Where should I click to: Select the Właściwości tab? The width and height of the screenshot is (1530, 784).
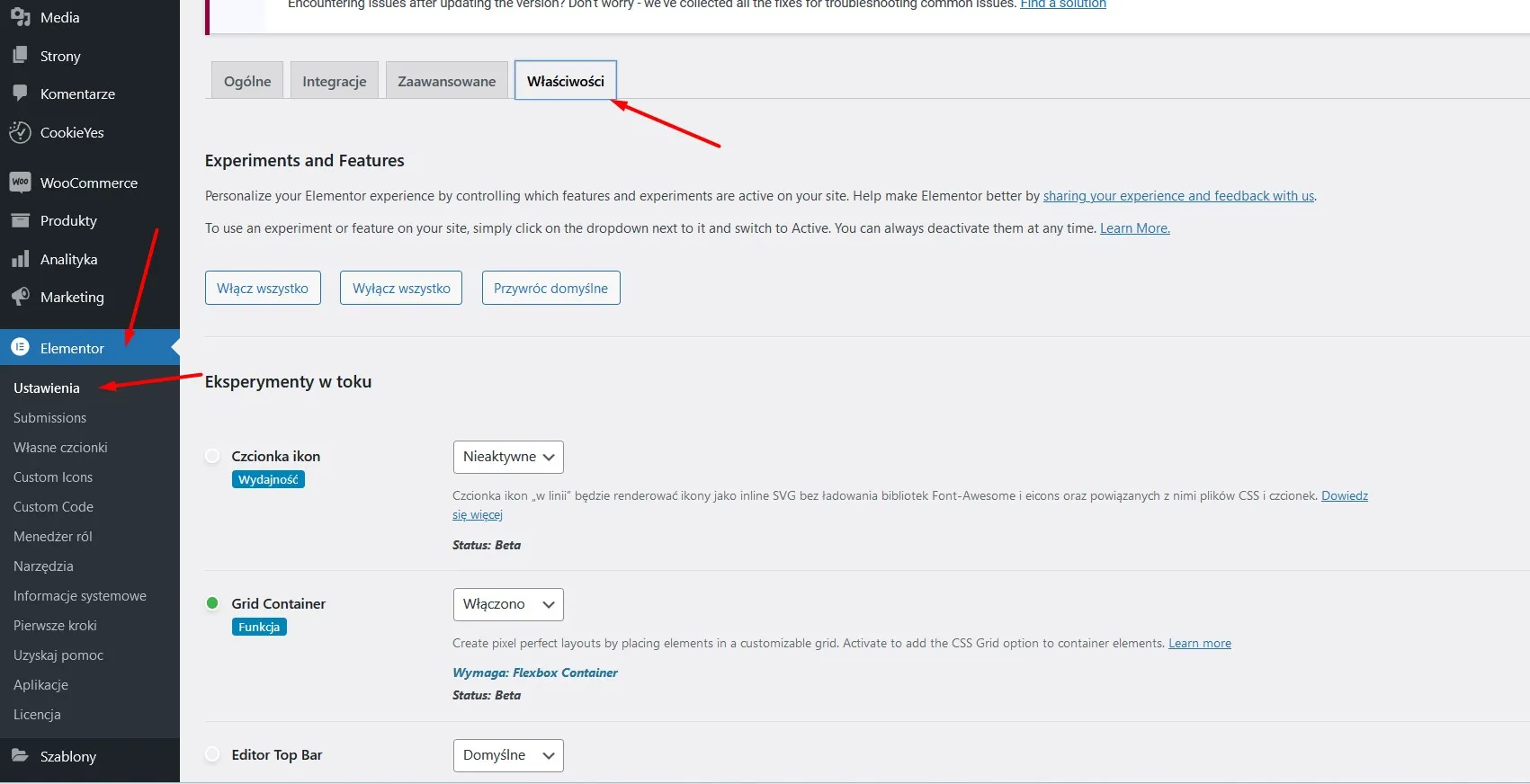coord(566,80)
